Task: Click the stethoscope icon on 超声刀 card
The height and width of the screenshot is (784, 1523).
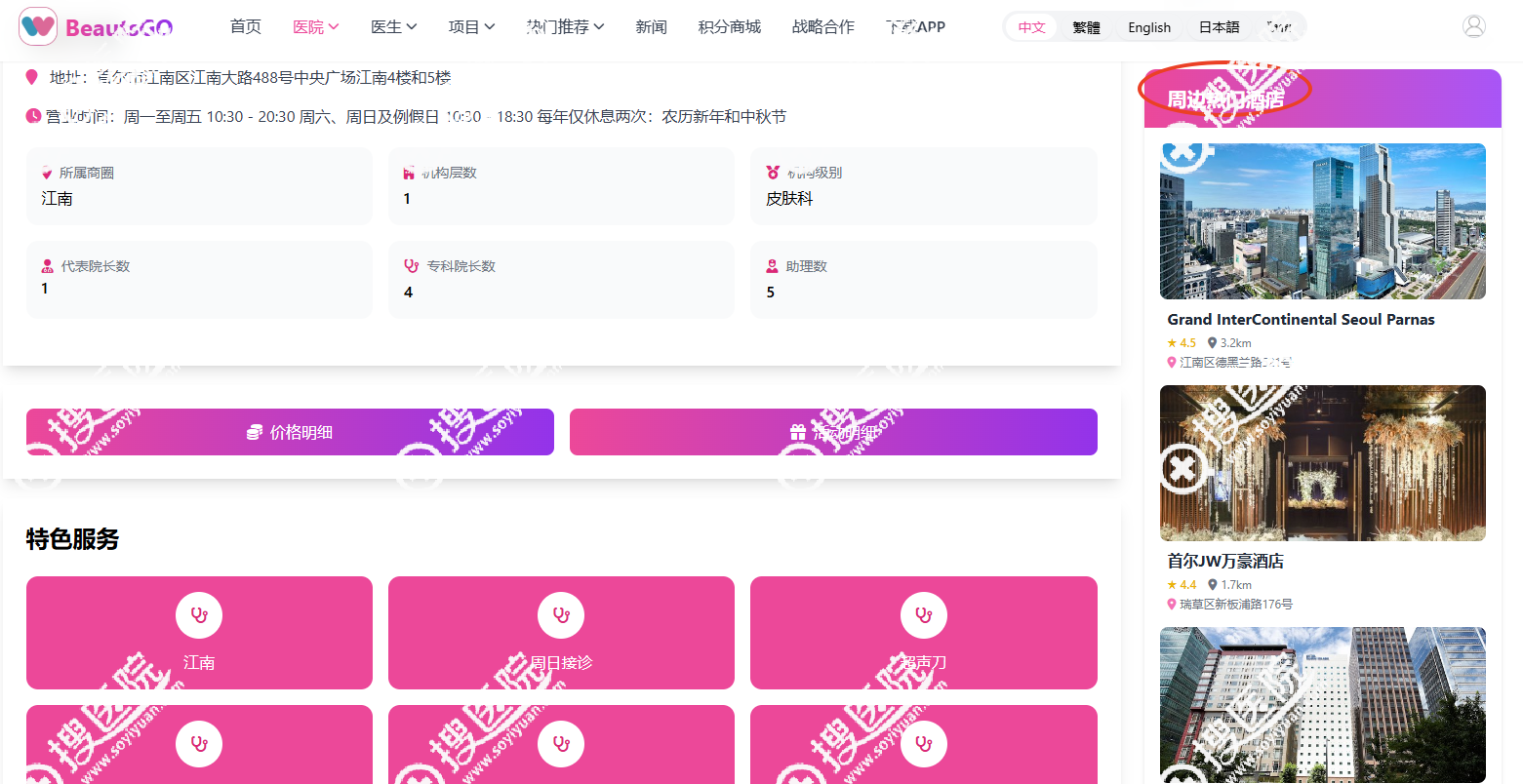Action: (924, 615)
